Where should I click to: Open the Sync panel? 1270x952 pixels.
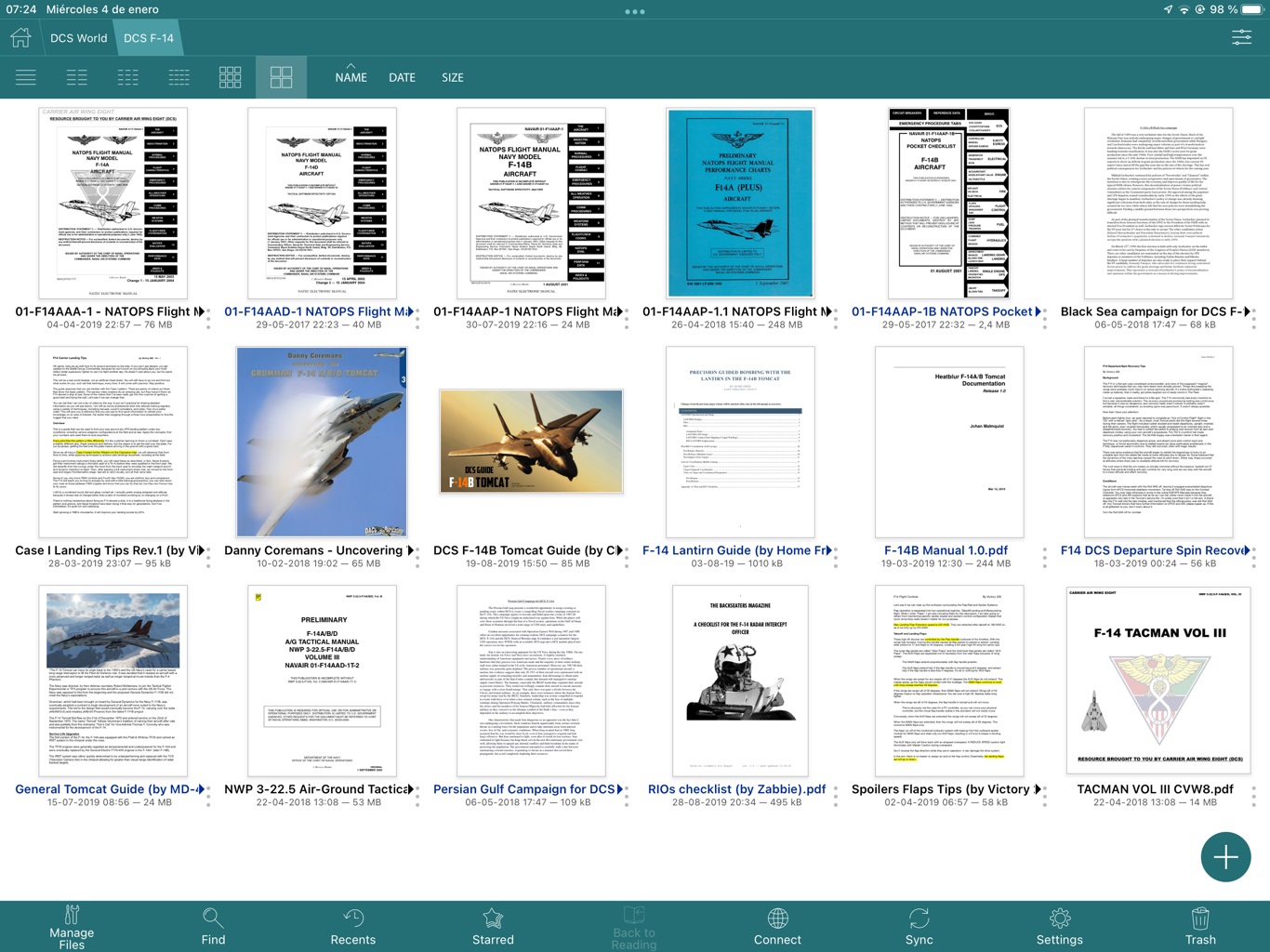919,927
